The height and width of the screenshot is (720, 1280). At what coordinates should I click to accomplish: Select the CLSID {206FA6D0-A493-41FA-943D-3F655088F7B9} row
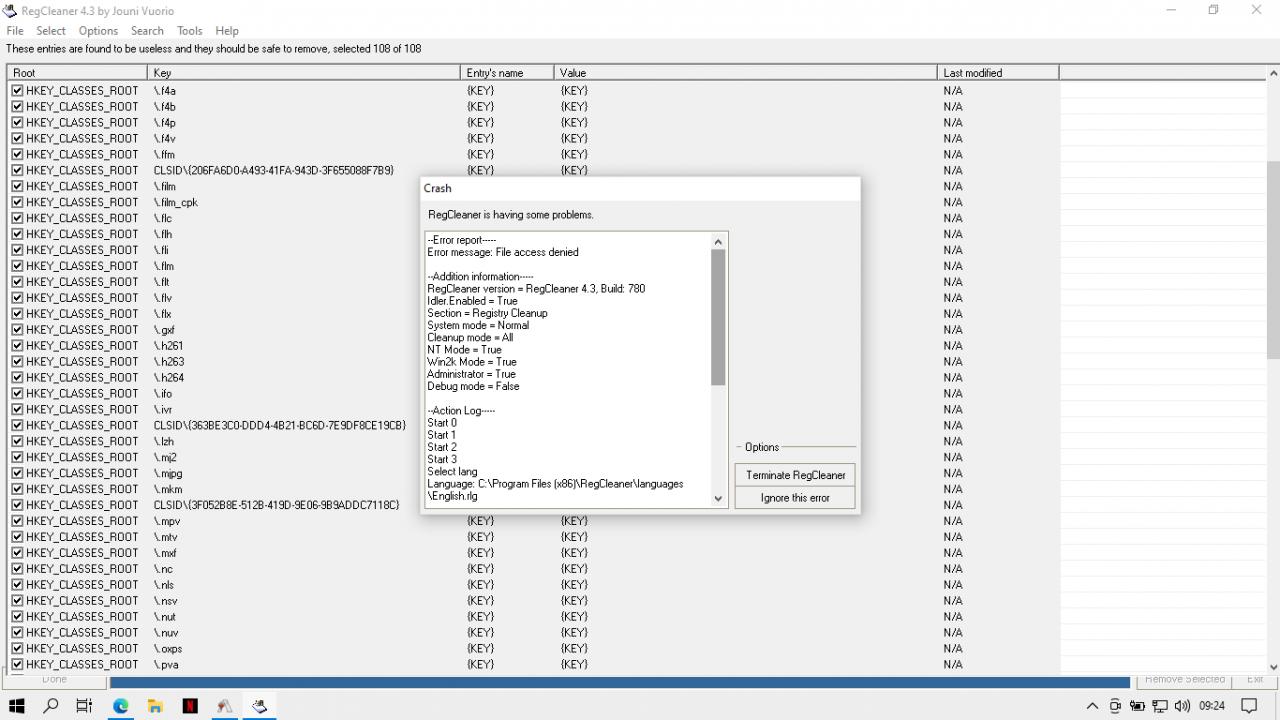(533, 170)
